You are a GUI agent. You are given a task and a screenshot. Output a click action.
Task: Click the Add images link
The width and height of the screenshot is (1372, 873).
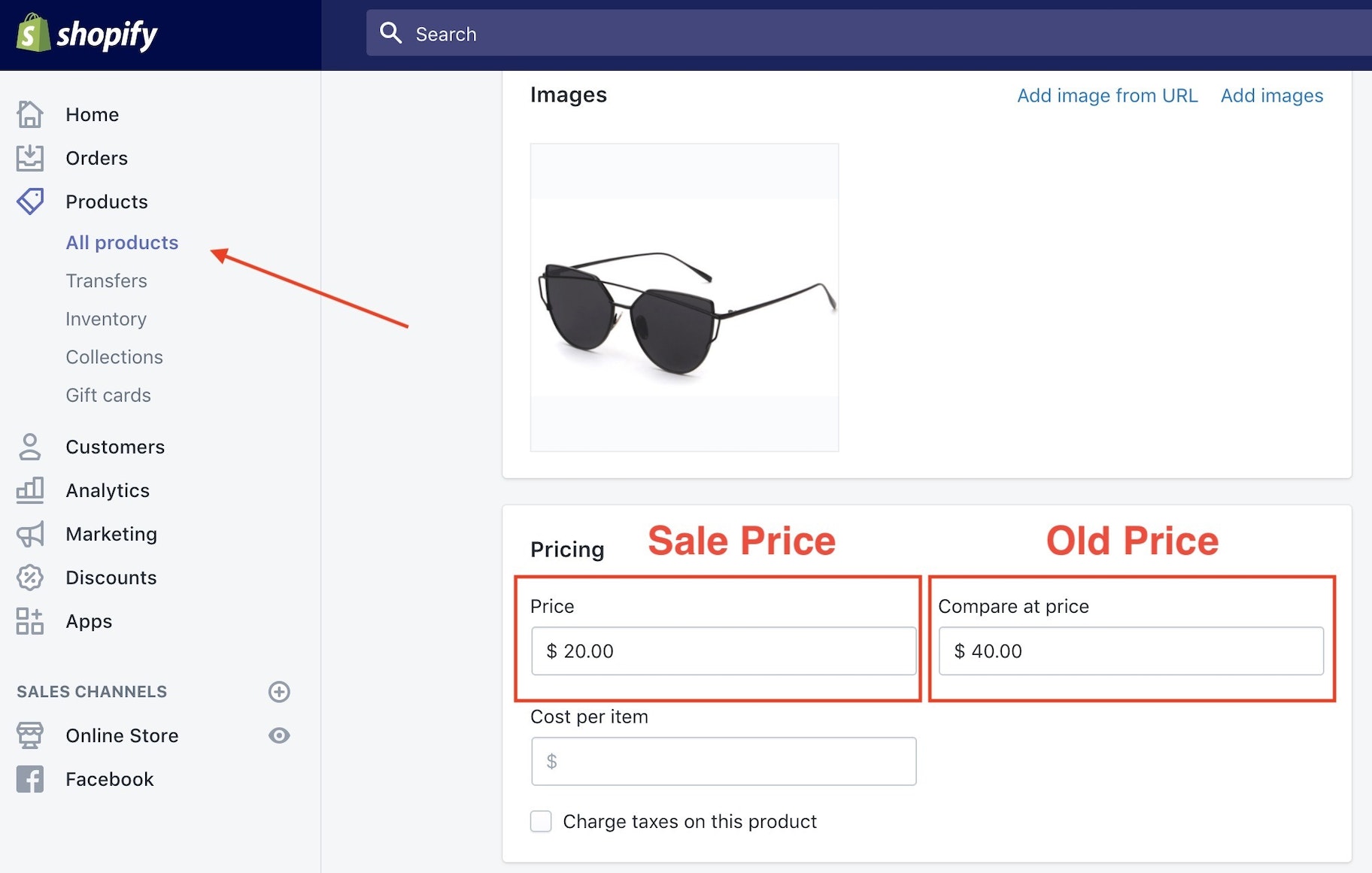(x=1271, y=95)
